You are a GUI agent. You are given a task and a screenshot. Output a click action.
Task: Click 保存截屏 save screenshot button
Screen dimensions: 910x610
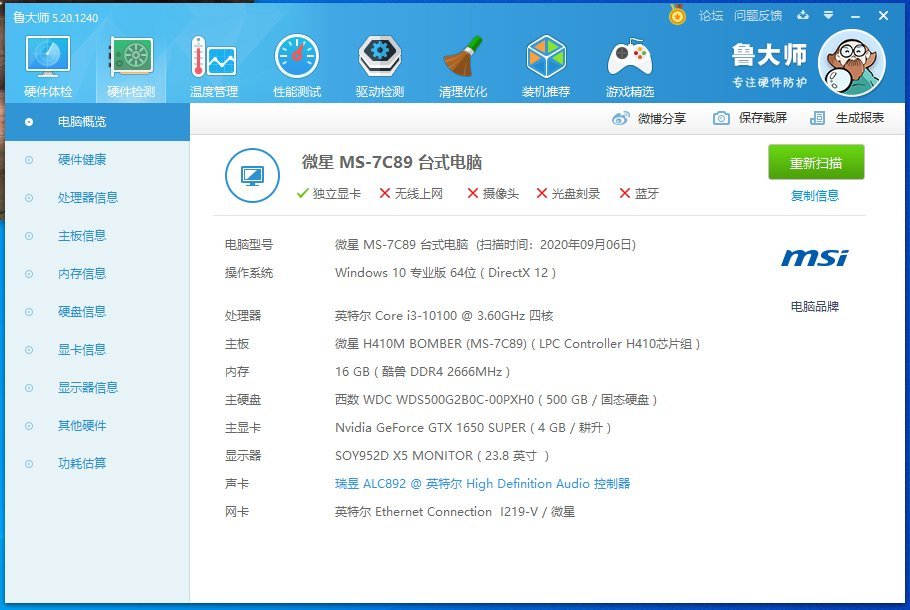pyautogui.click(x=763, y=118)
